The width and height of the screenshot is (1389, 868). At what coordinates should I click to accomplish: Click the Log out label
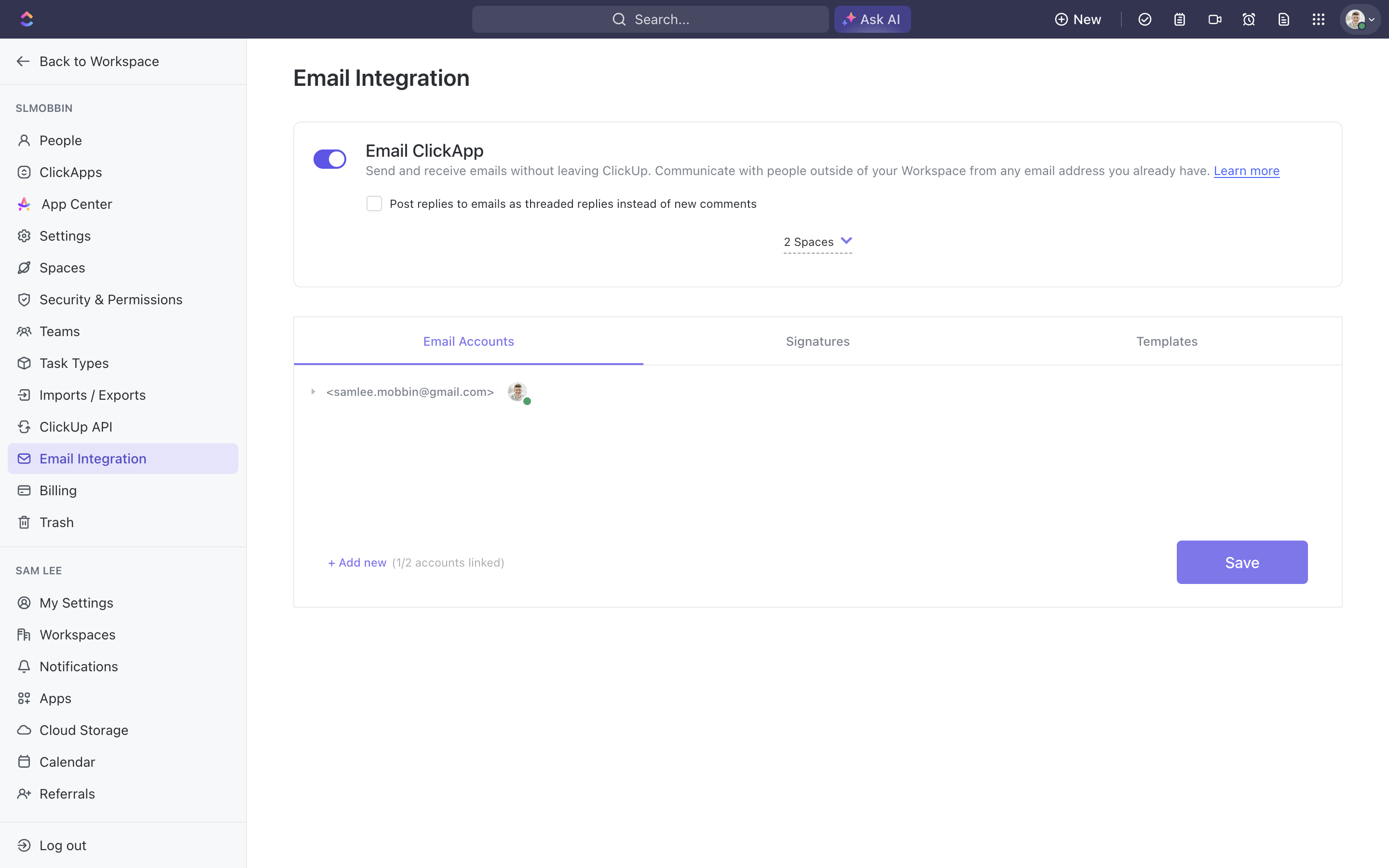click(63, 846)
